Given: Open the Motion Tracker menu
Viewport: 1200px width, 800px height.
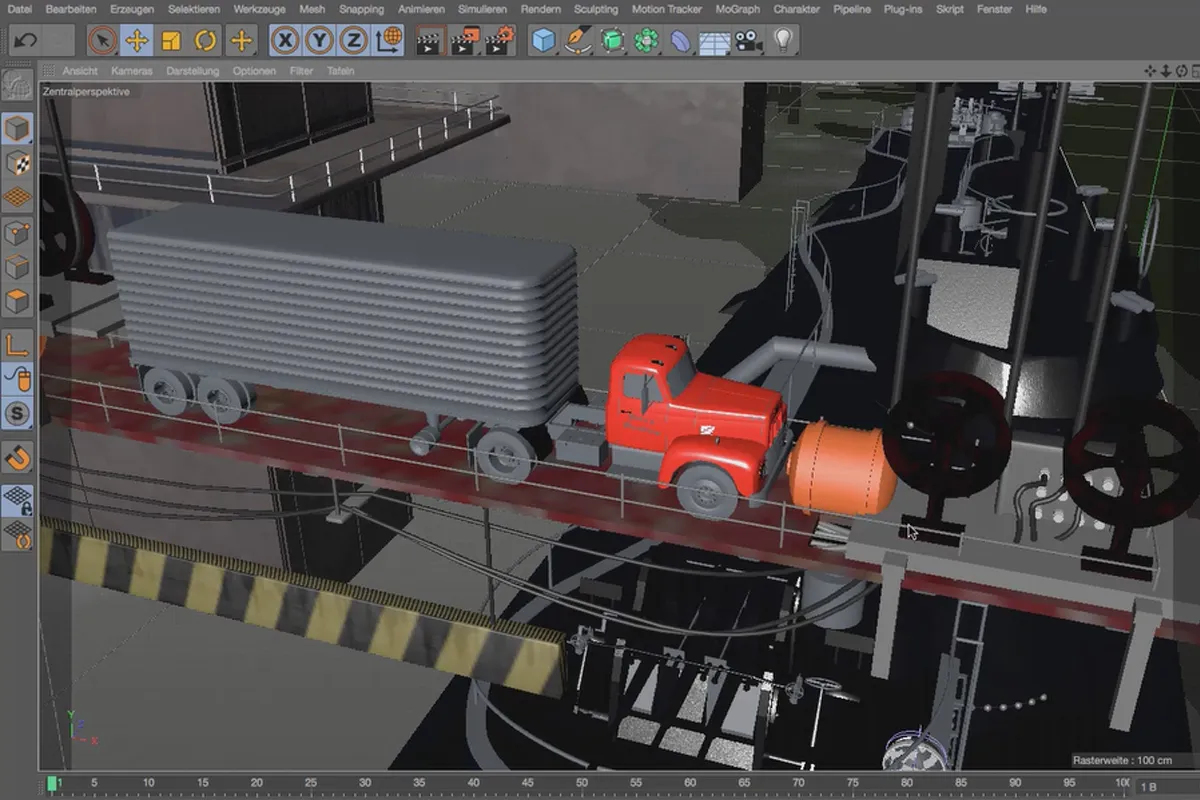Looking at the screenshot, I should tap(667, 9).
